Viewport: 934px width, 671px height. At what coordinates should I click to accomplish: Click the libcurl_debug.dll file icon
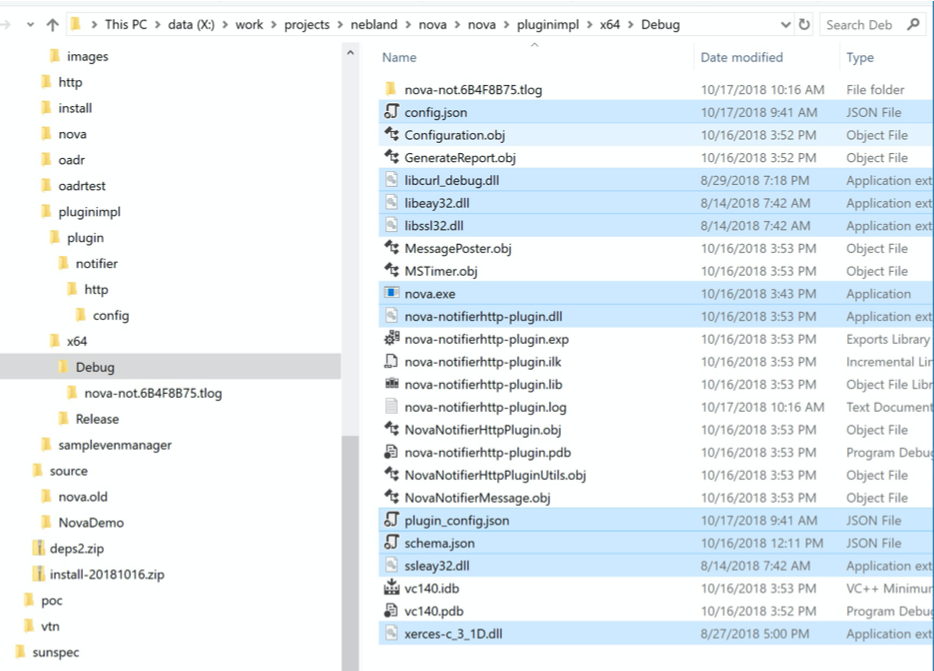point(392,180)
